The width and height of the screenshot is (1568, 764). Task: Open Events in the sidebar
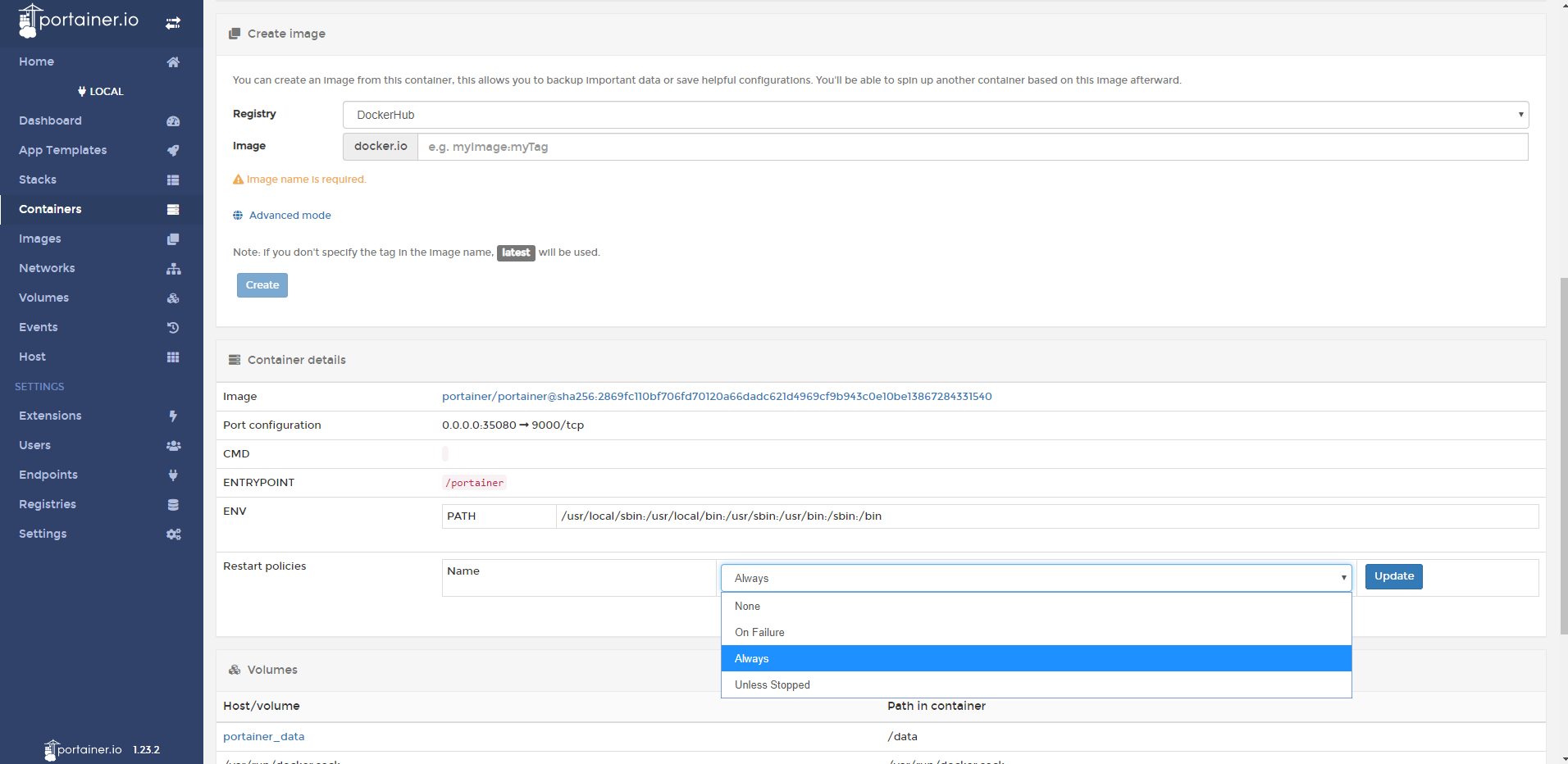[39, 327]
